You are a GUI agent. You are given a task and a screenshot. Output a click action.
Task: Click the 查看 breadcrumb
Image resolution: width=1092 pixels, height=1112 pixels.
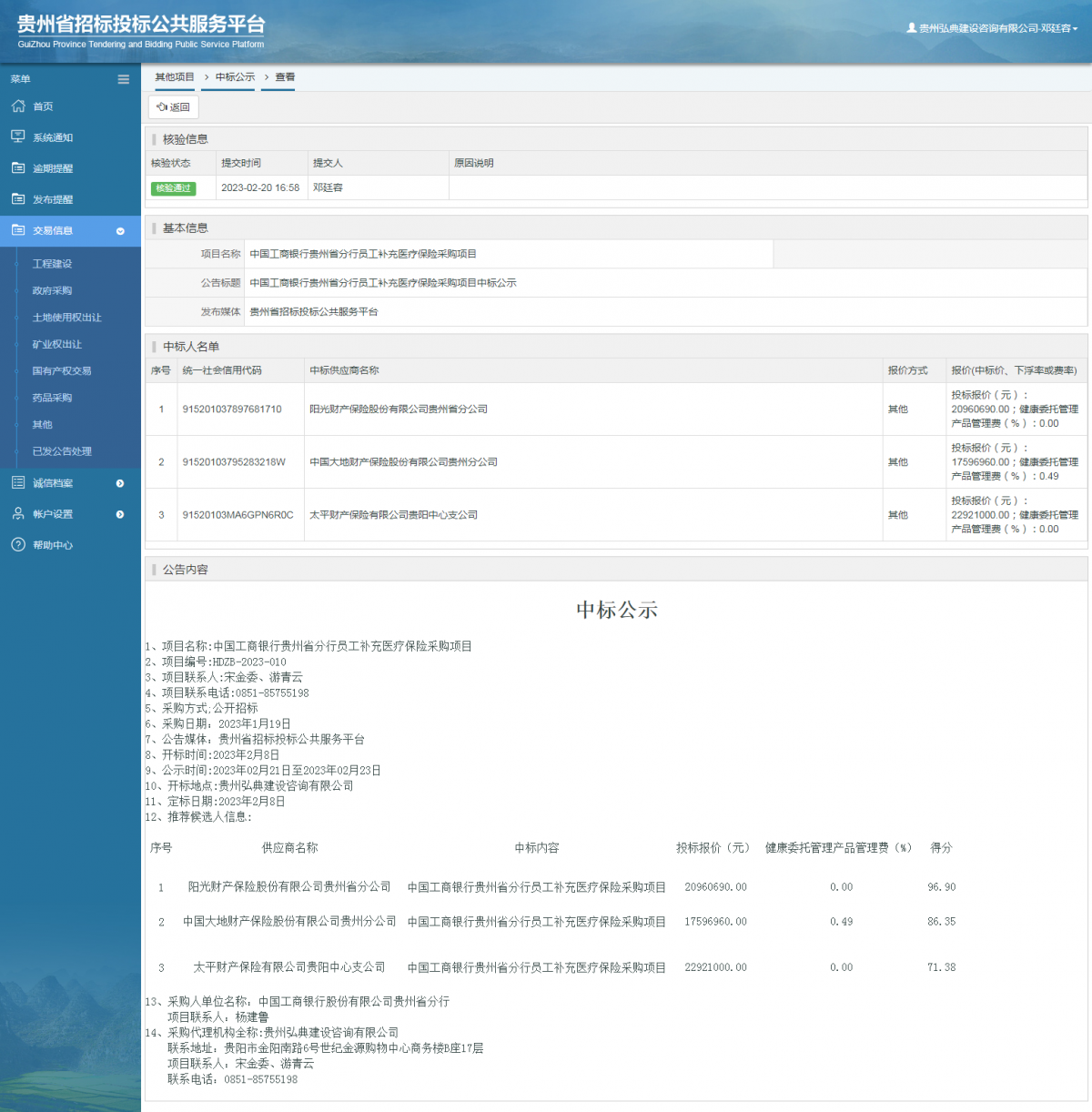(285, 77)
